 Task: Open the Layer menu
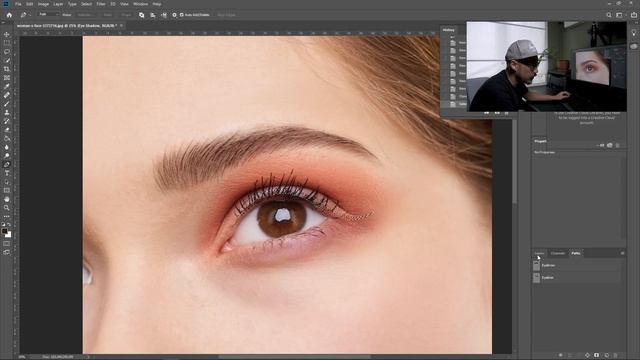click(58, 4)
